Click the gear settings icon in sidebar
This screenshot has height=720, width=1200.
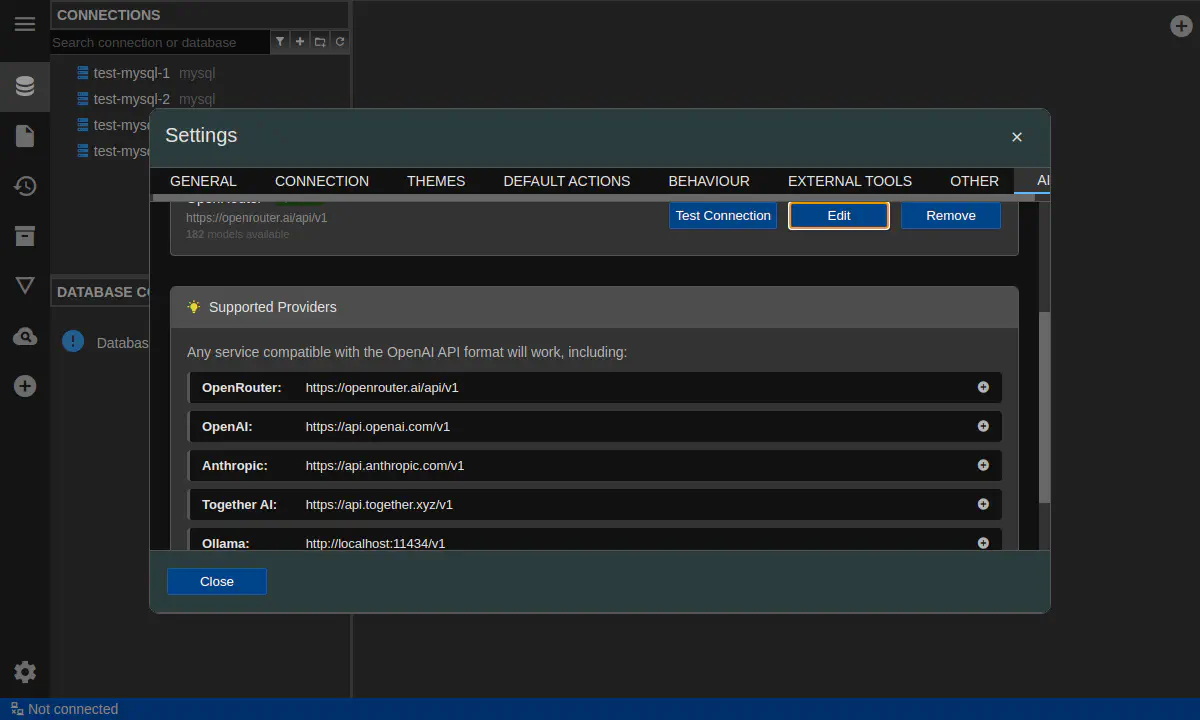click(x=25, y=672)
